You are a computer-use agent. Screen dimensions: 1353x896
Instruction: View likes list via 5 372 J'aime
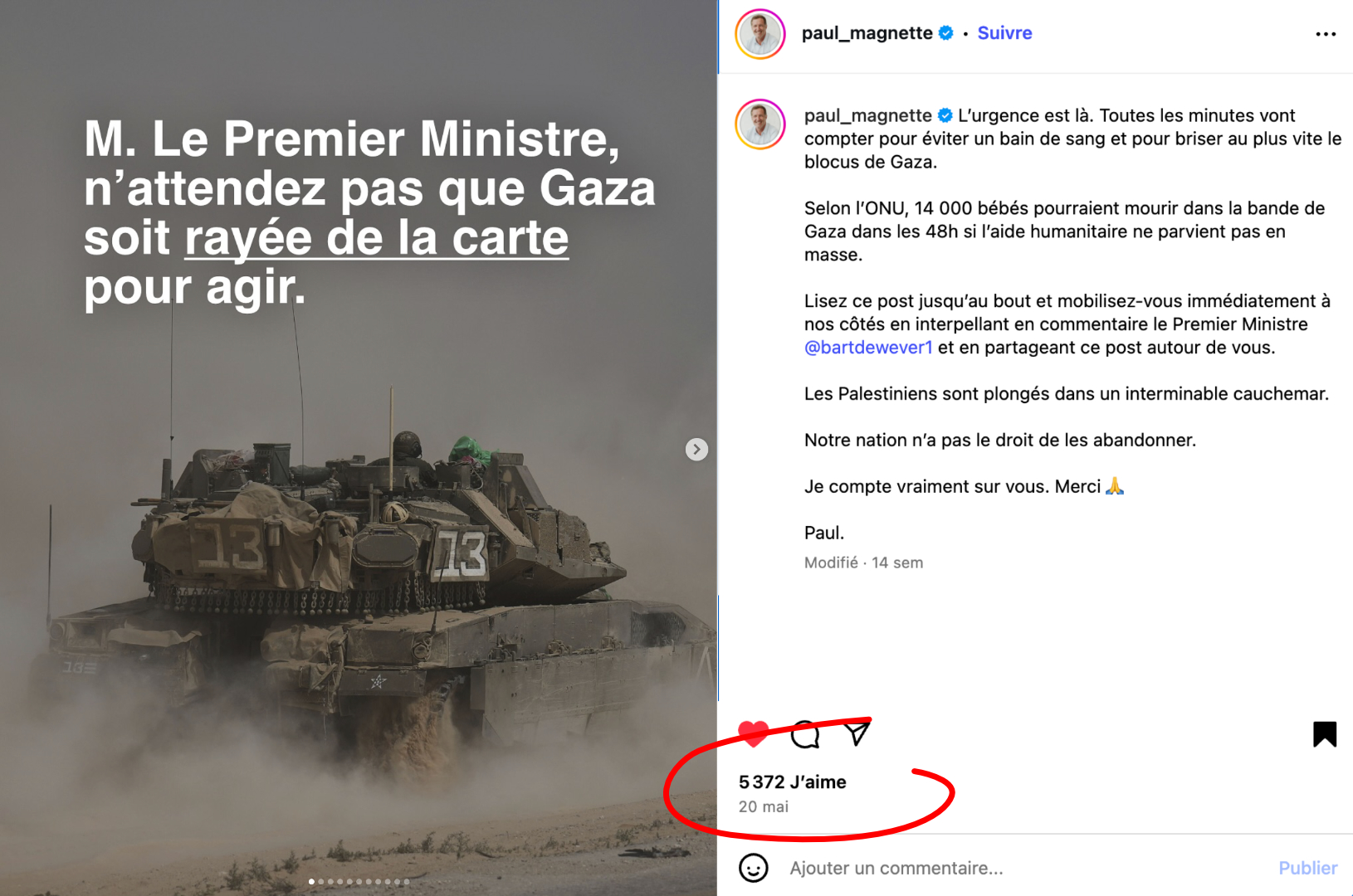click(x=793, y=782)
